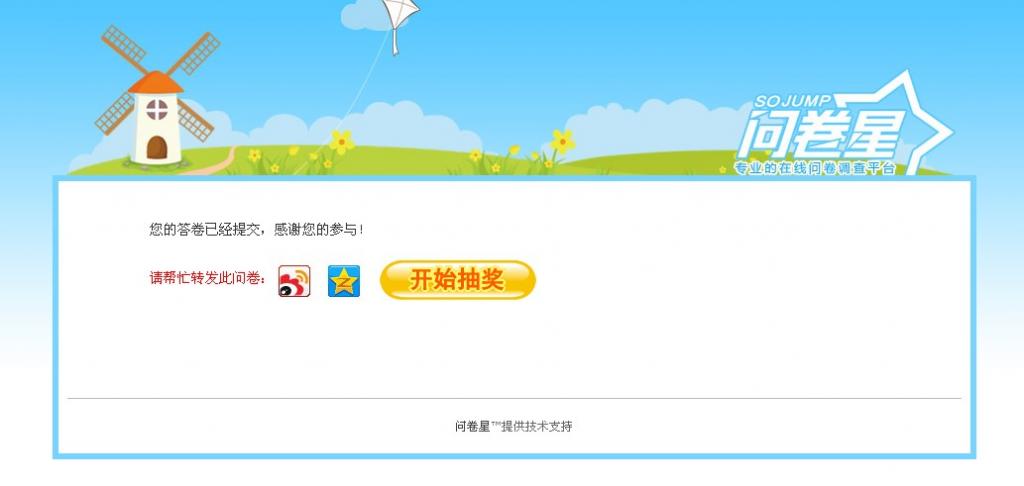Image resolution: width=1024 pixels, height=486 pixels.
Task: Click the 提供技术支持 footer text
Action: [537, 427]
